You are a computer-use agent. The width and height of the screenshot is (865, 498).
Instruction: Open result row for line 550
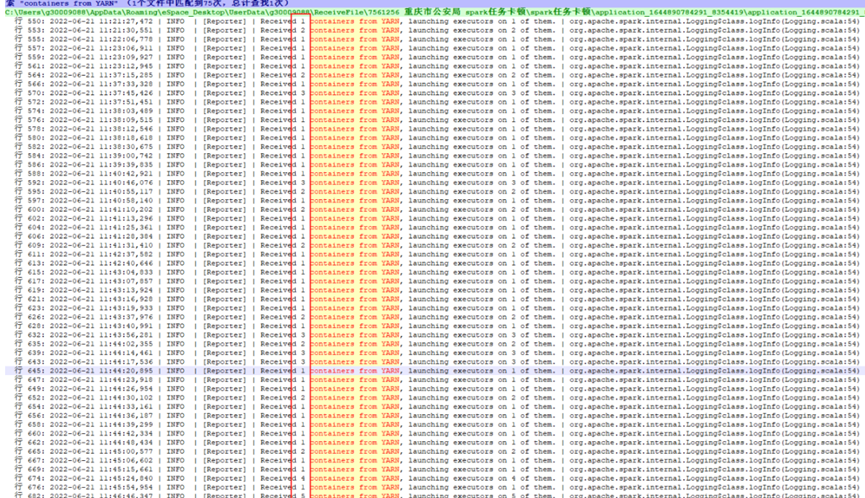click(435, 22)
